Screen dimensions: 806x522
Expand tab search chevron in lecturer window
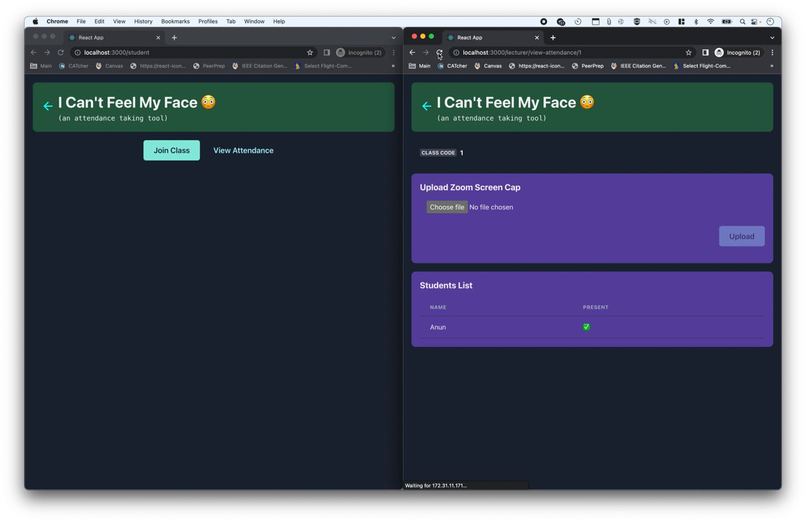click(x=772, y=38)
